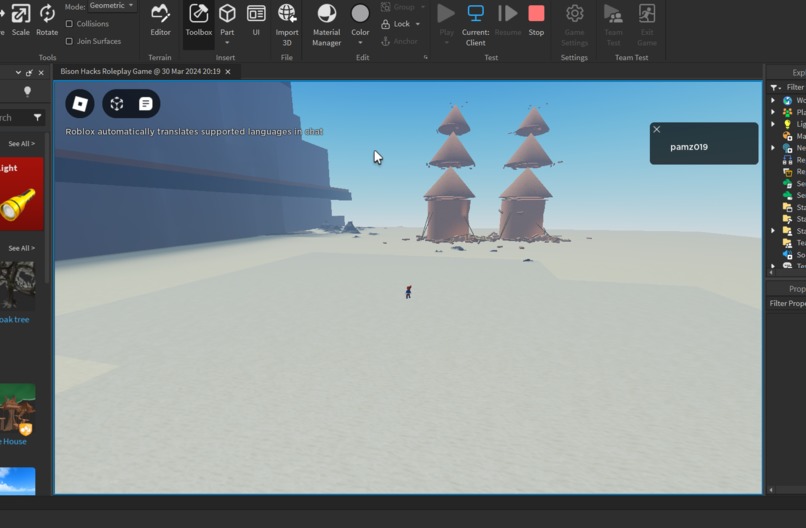Open the Toolbox lightbulb tab
806x528 pixels.
pos(27,92)
